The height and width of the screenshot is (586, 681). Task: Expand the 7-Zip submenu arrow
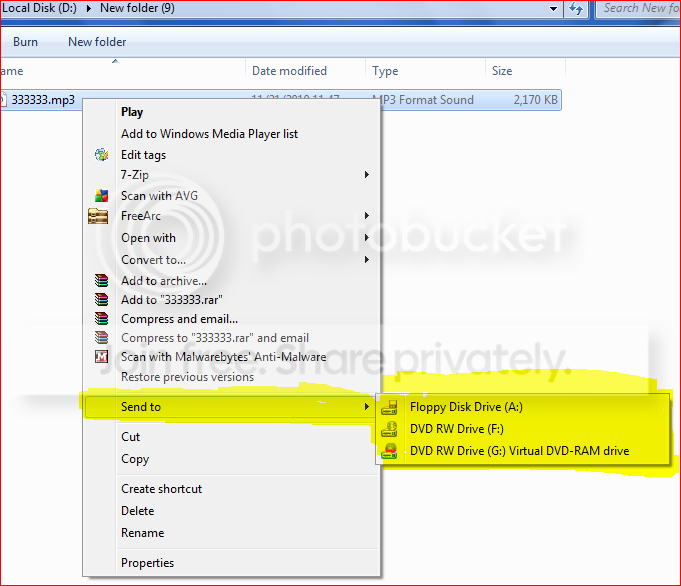pyautogui.click(x=367, y=175)
